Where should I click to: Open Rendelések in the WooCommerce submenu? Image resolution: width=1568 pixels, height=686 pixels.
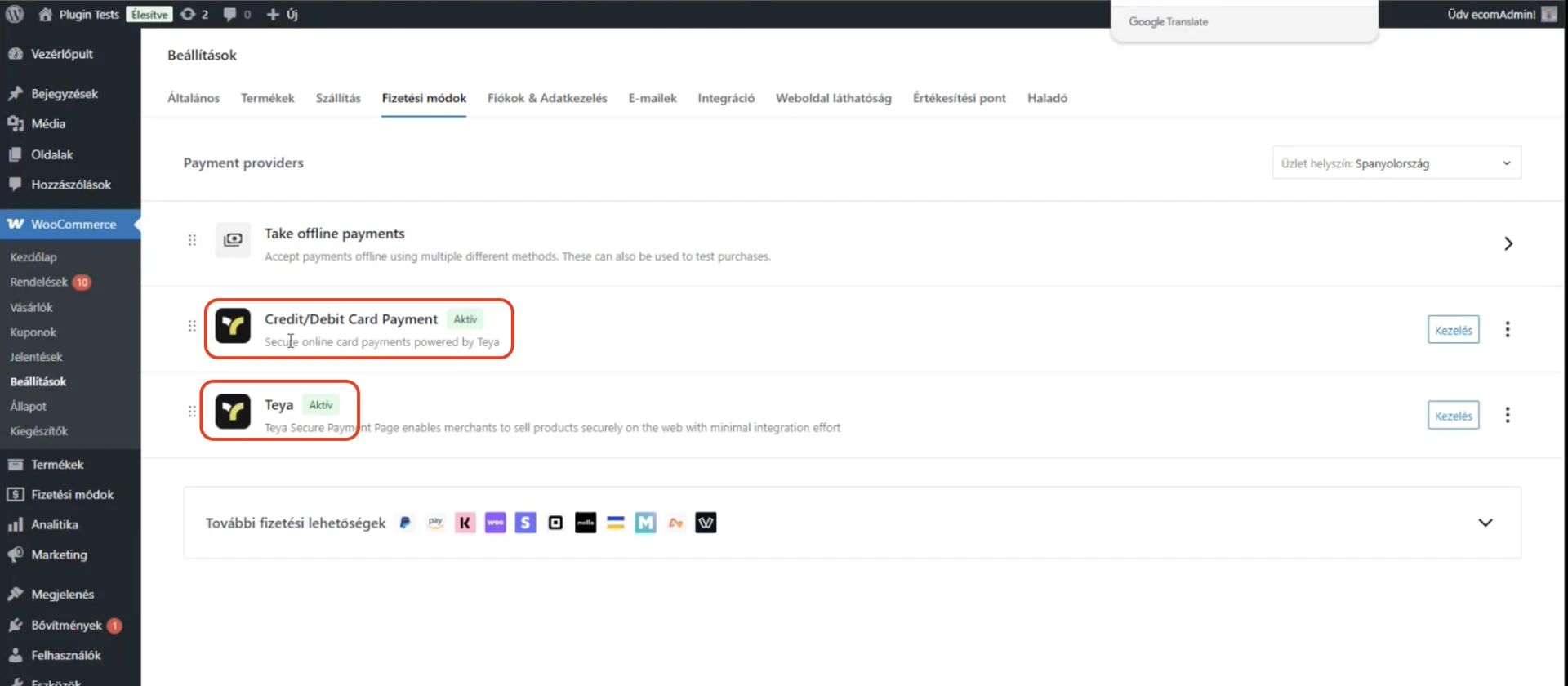tap(39, 282)
